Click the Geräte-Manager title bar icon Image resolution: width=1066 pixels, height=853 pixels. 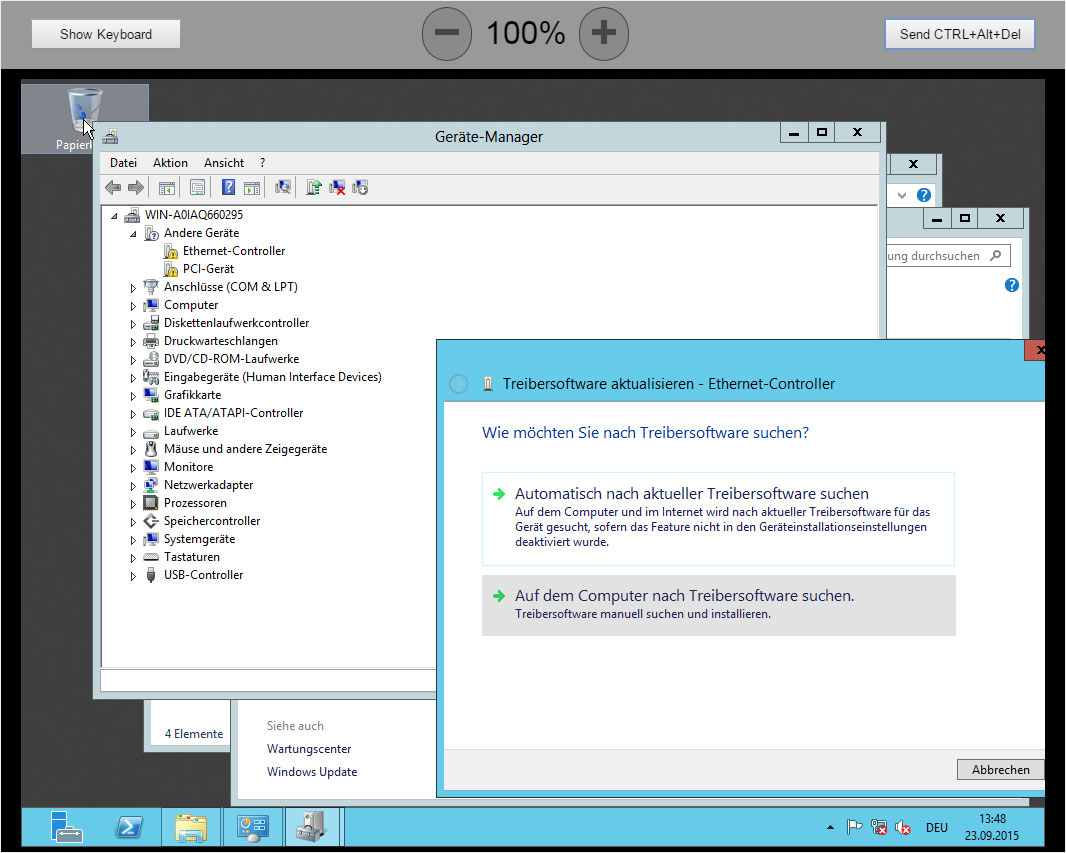pyautogui.click(x=110, y=137)
